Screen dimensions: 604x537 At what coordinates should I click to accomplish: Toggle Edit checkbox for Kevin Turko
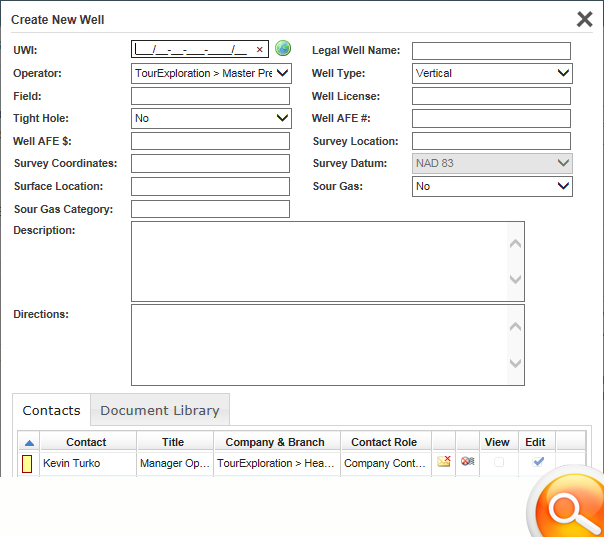point(538,462)
